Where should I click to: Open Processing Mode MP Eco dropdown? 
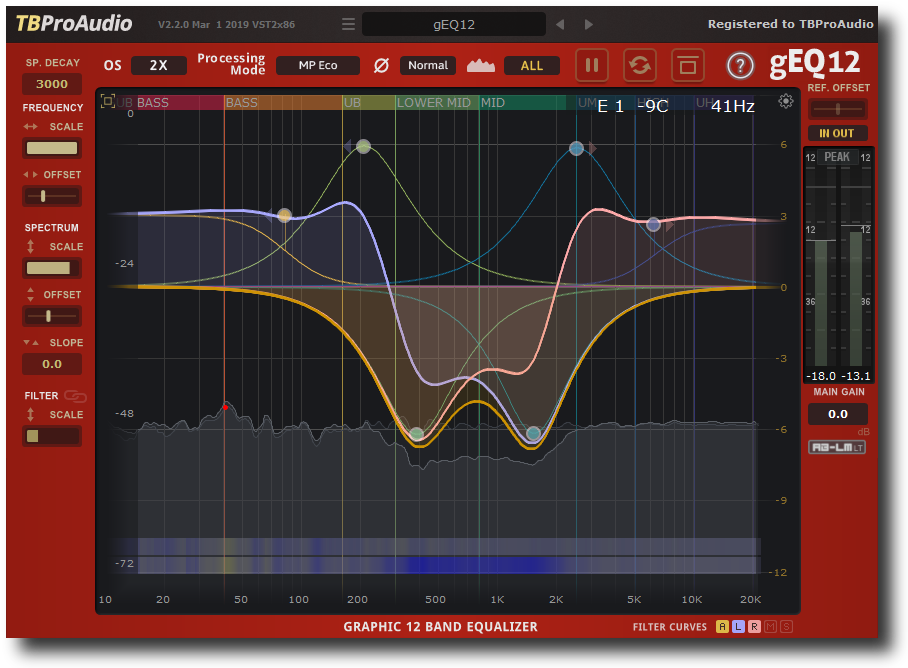[317, 65]
